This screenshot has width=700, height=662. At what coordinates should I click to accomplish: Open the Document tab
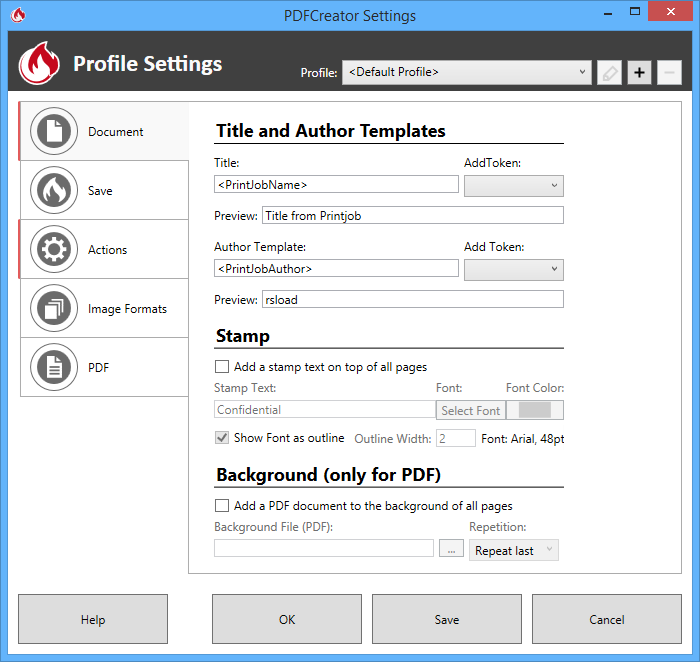104,131
